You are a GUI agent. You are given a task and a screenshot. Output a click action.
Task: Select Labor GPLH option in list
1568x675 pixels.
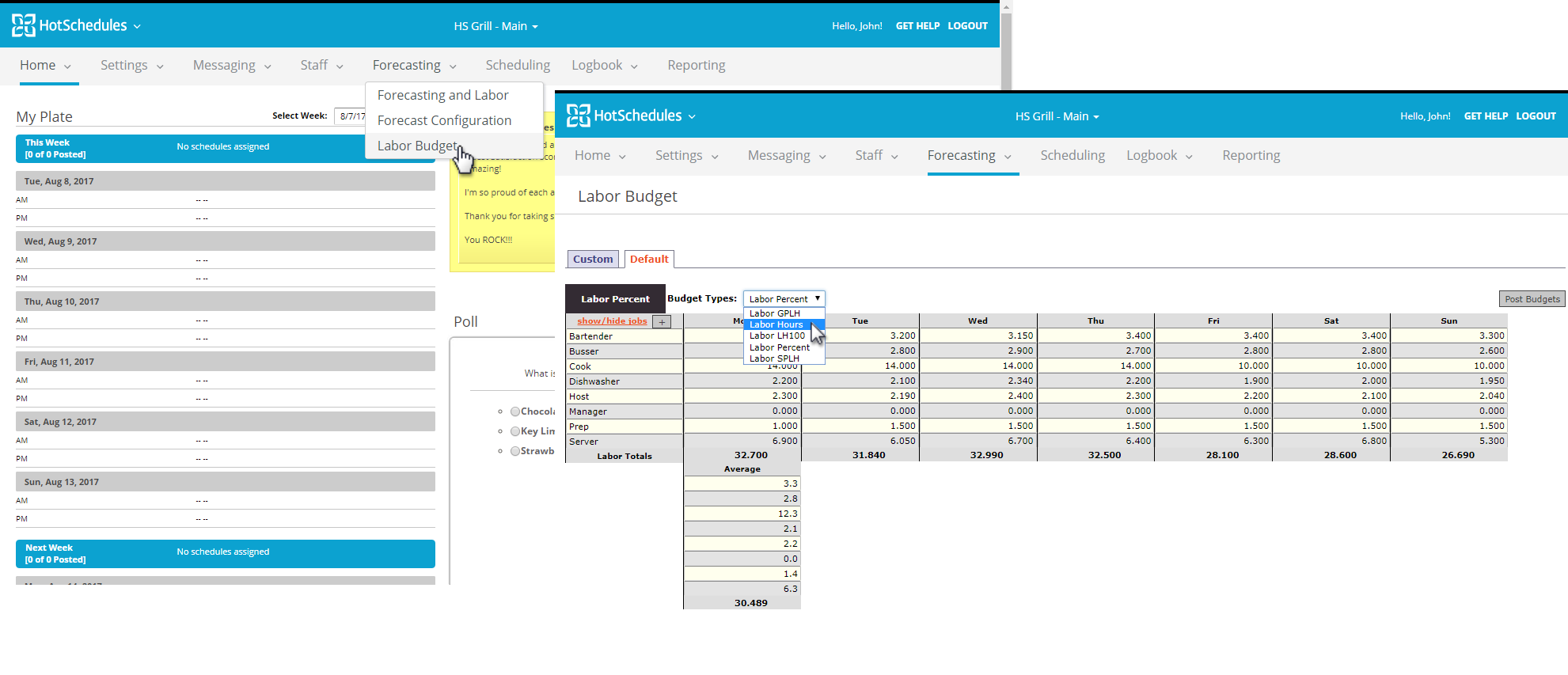click(x=784, y=313)
